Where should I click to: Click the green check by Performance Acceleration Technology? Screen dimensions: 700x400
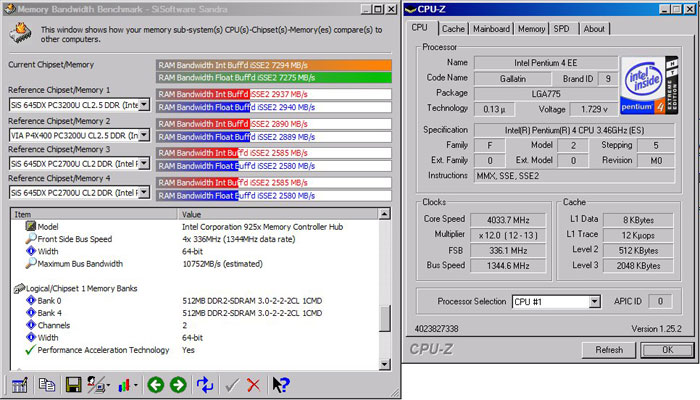[30, 350]
